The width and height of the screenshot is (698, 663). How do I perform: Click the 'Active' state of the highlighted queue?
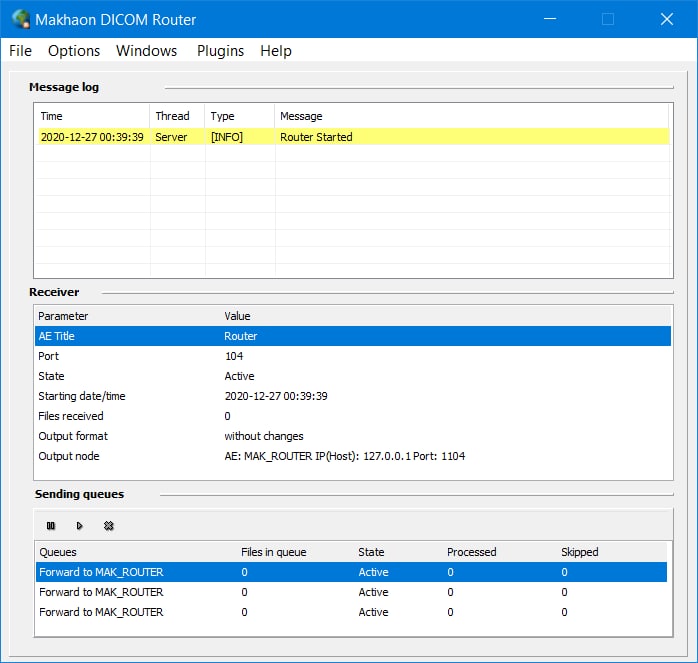373,572
